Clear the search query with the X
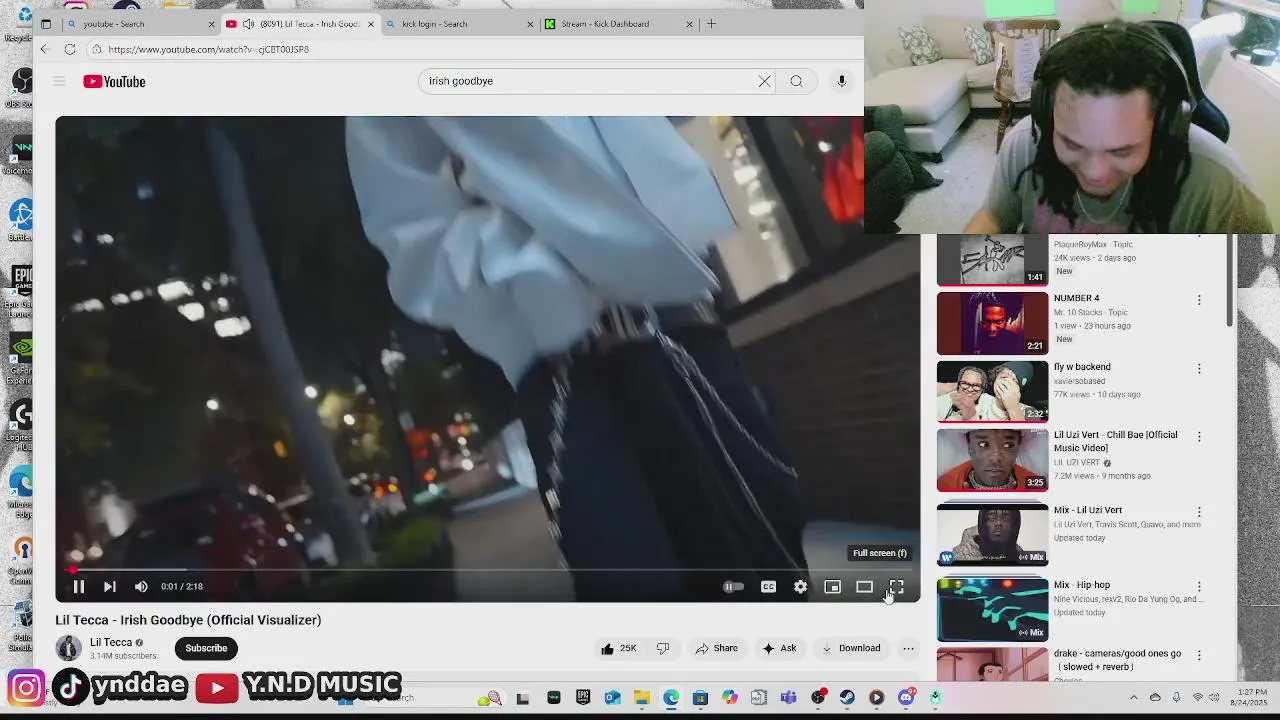 pyautogui.click(x=764, y=81)
